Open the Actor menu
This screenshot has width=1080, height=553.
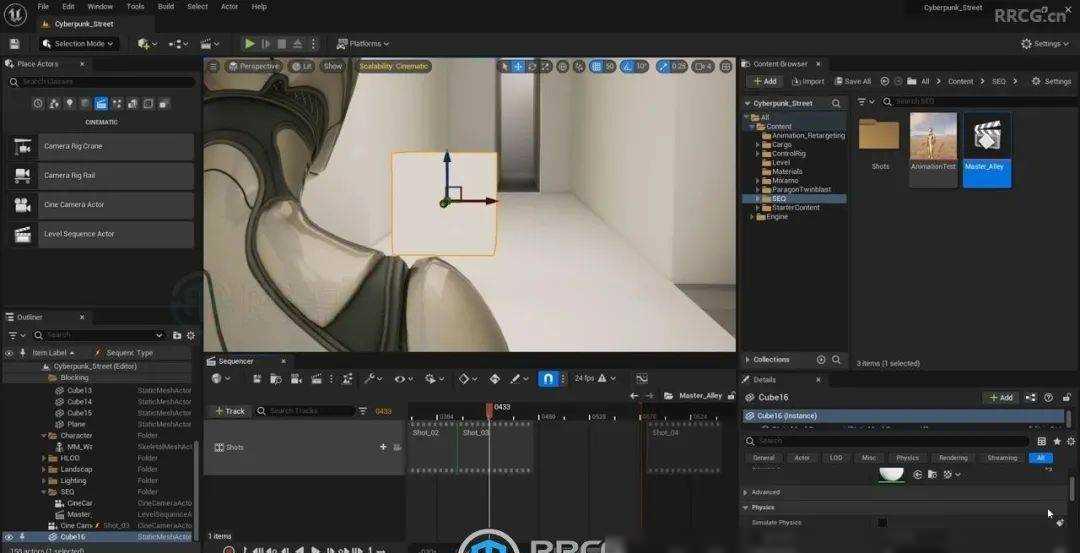[229, 6]
